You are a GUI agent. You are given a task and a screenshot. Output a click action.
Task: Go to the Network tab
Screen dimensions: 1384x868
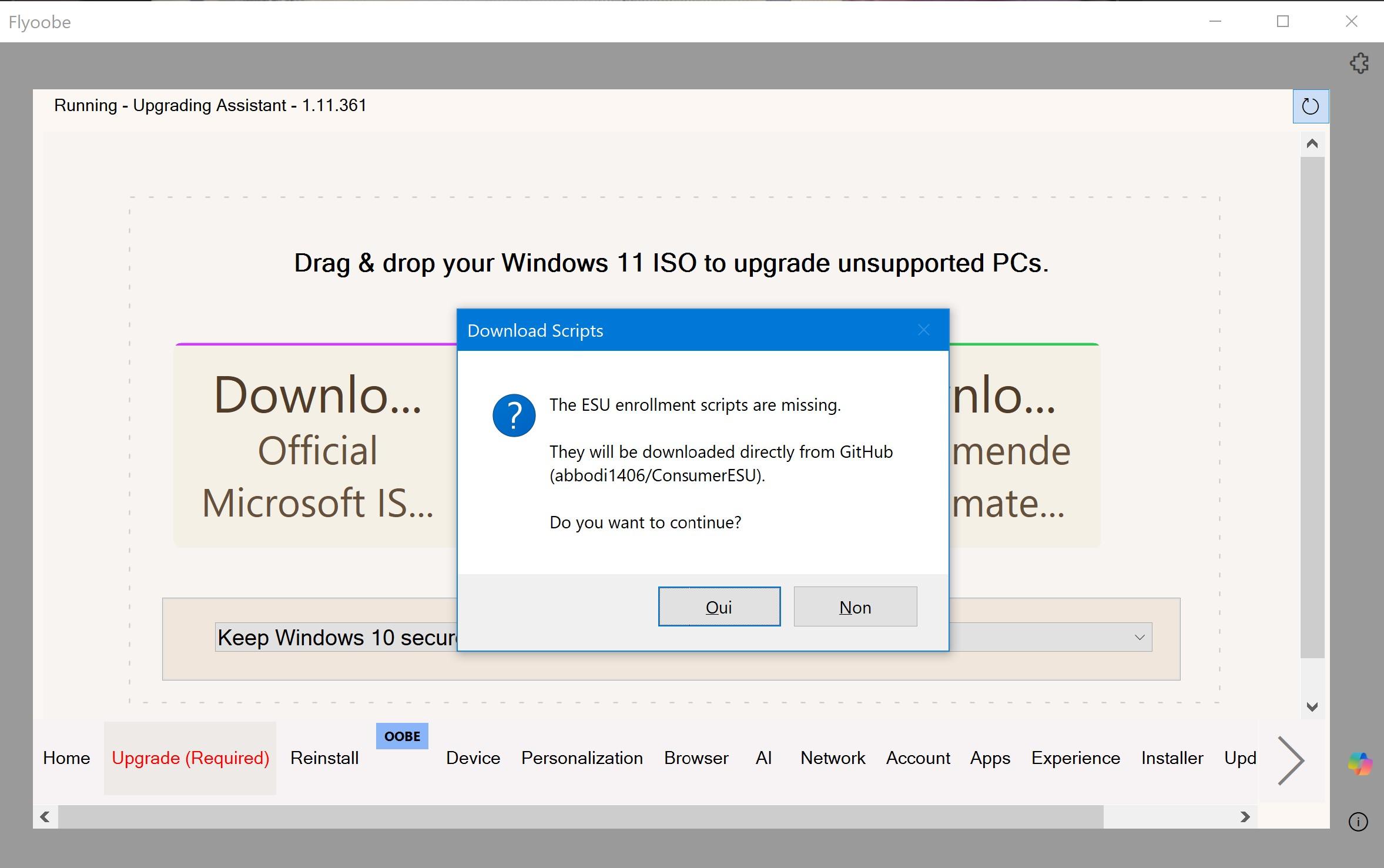[x=832, y=758]
